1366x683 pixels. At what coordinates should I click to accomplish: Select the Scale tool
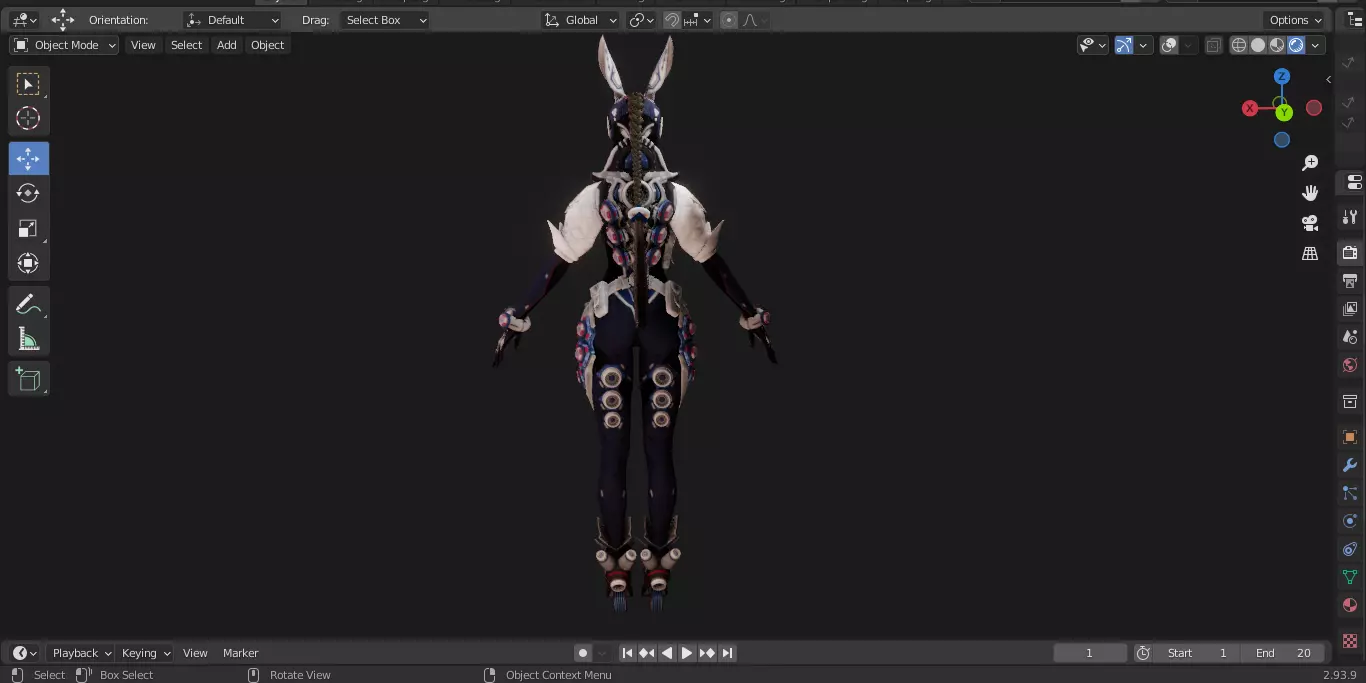point(28,228)
